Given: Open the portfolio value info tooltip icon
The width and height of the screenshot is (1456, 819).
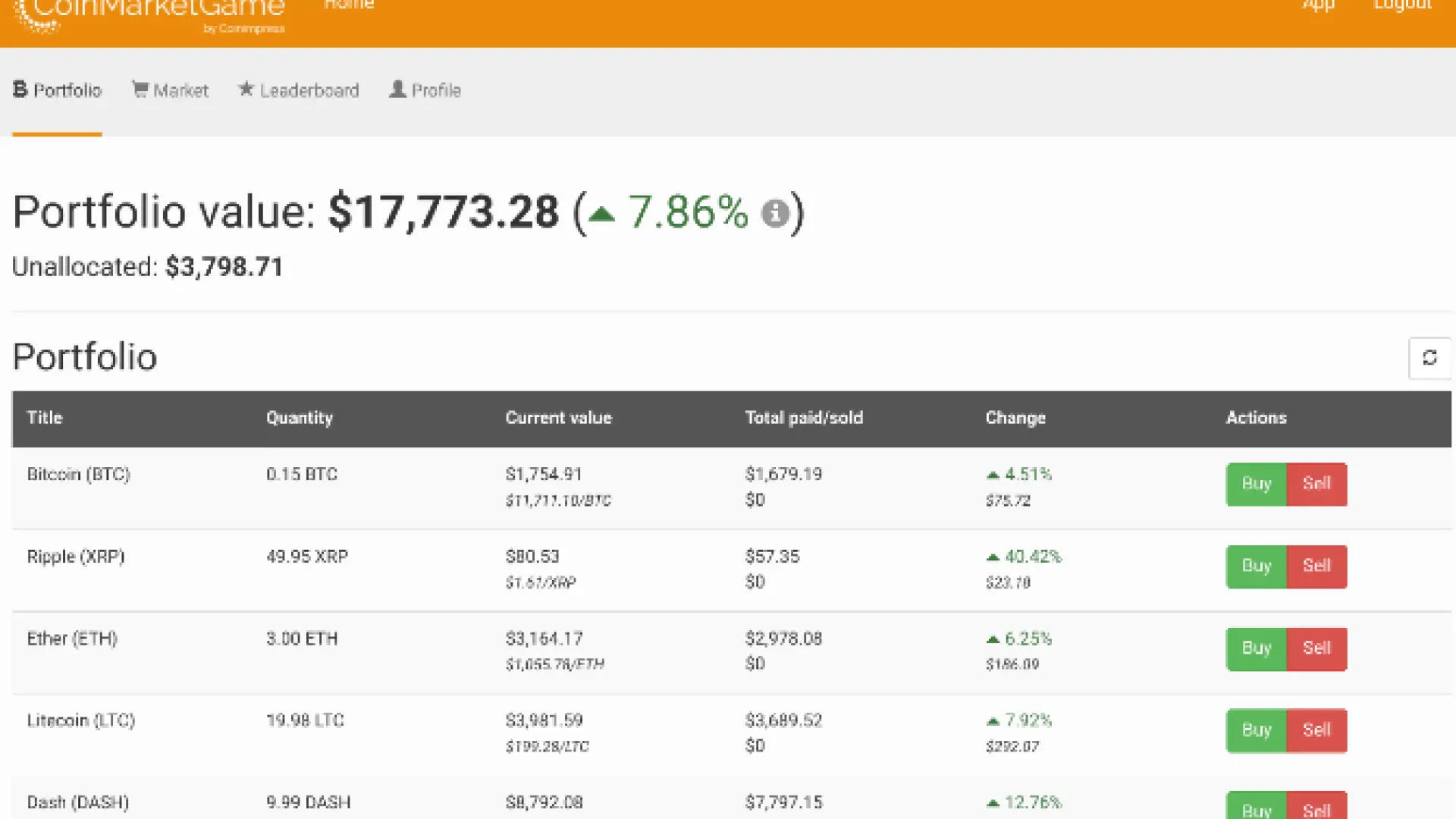Looking at the screenshot, I should (x=773, y=213).
